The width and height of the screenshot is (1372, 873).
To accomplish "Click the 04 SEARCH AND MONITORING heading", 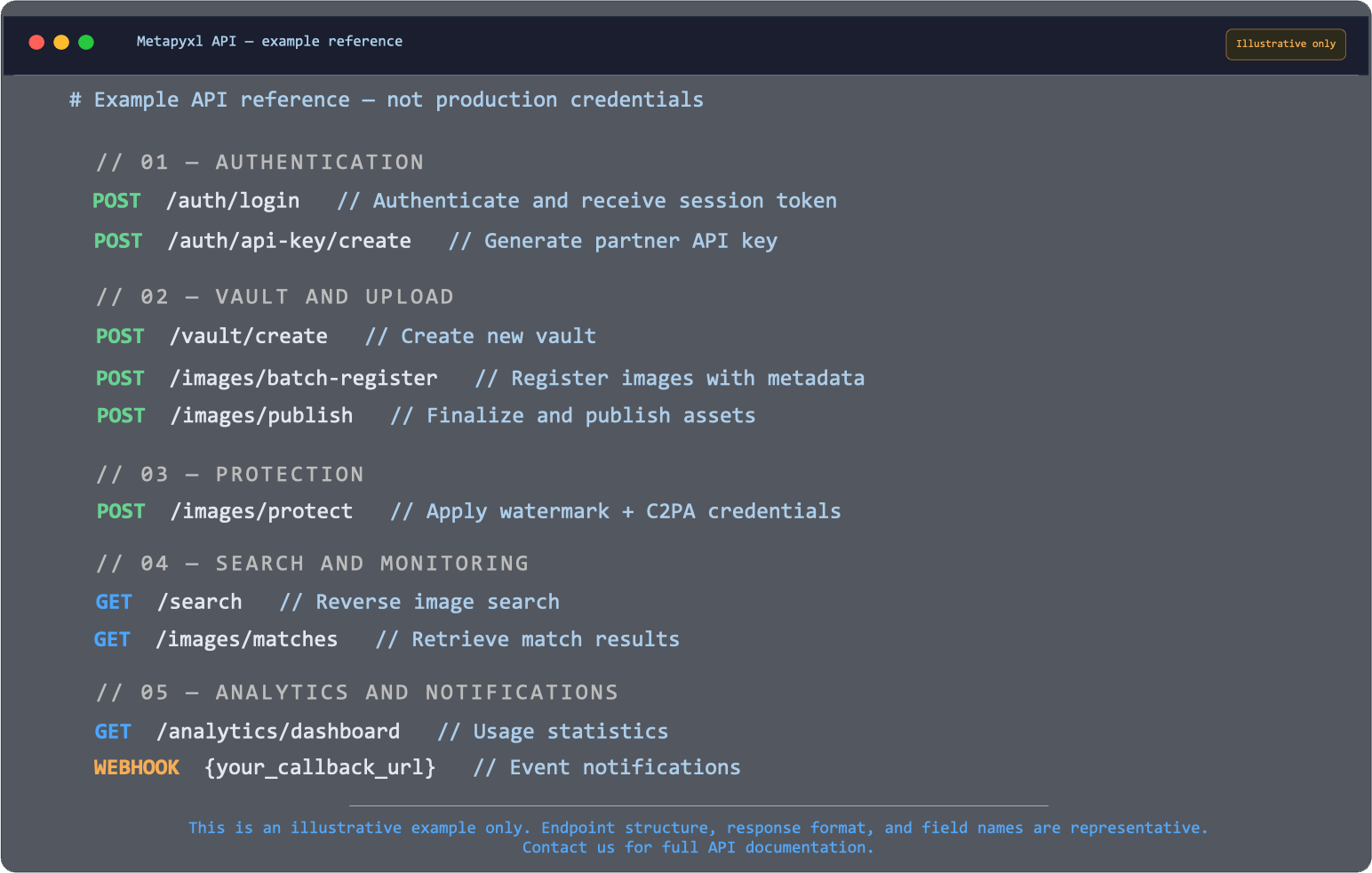I will click(312, 563).
